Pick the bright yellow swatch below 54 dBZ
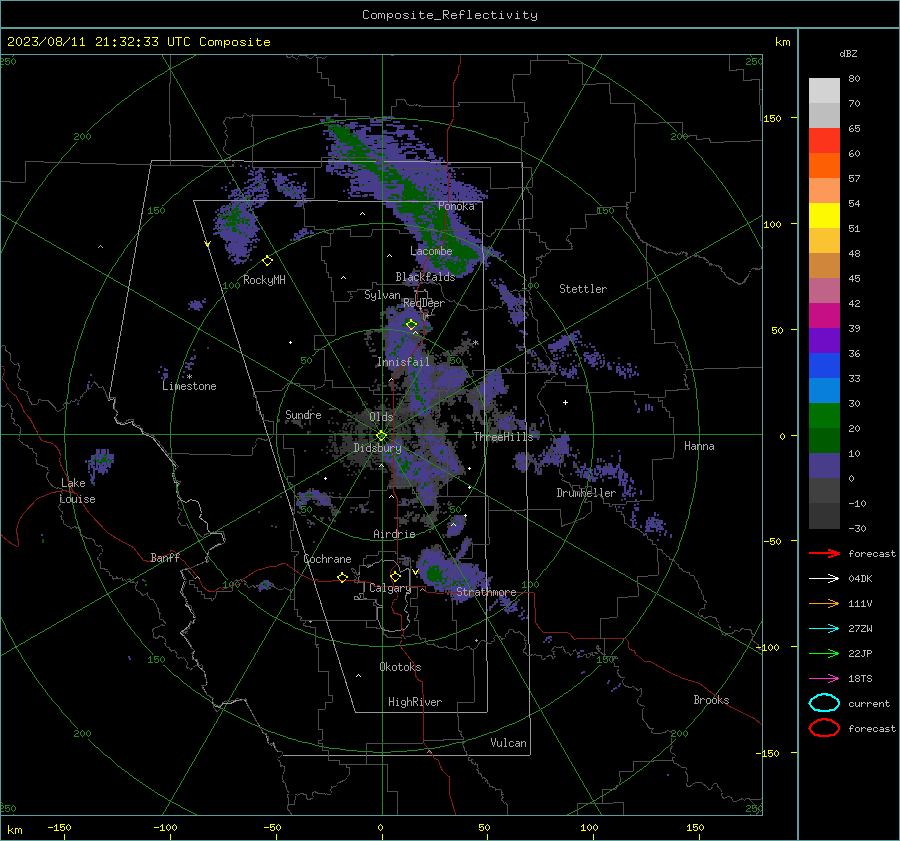This screenshot has width=900, height=841. click(824, 216)
